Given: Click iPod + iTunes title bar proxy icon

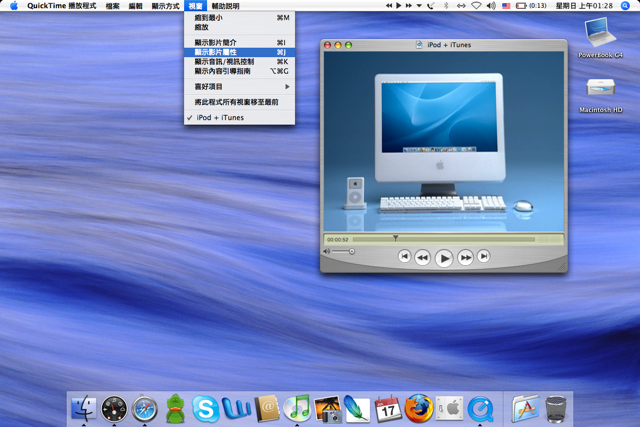Looking at the screenshot, I should [x=419, y=45].
